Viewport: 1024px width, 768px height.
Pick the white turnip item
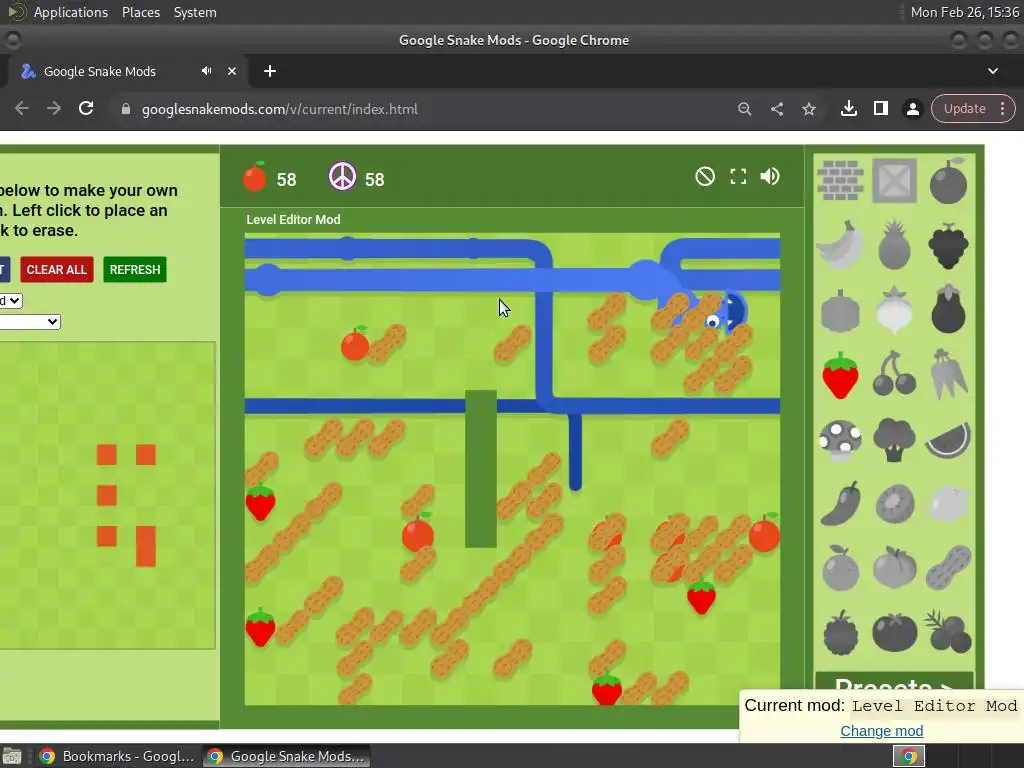[894, 310]
